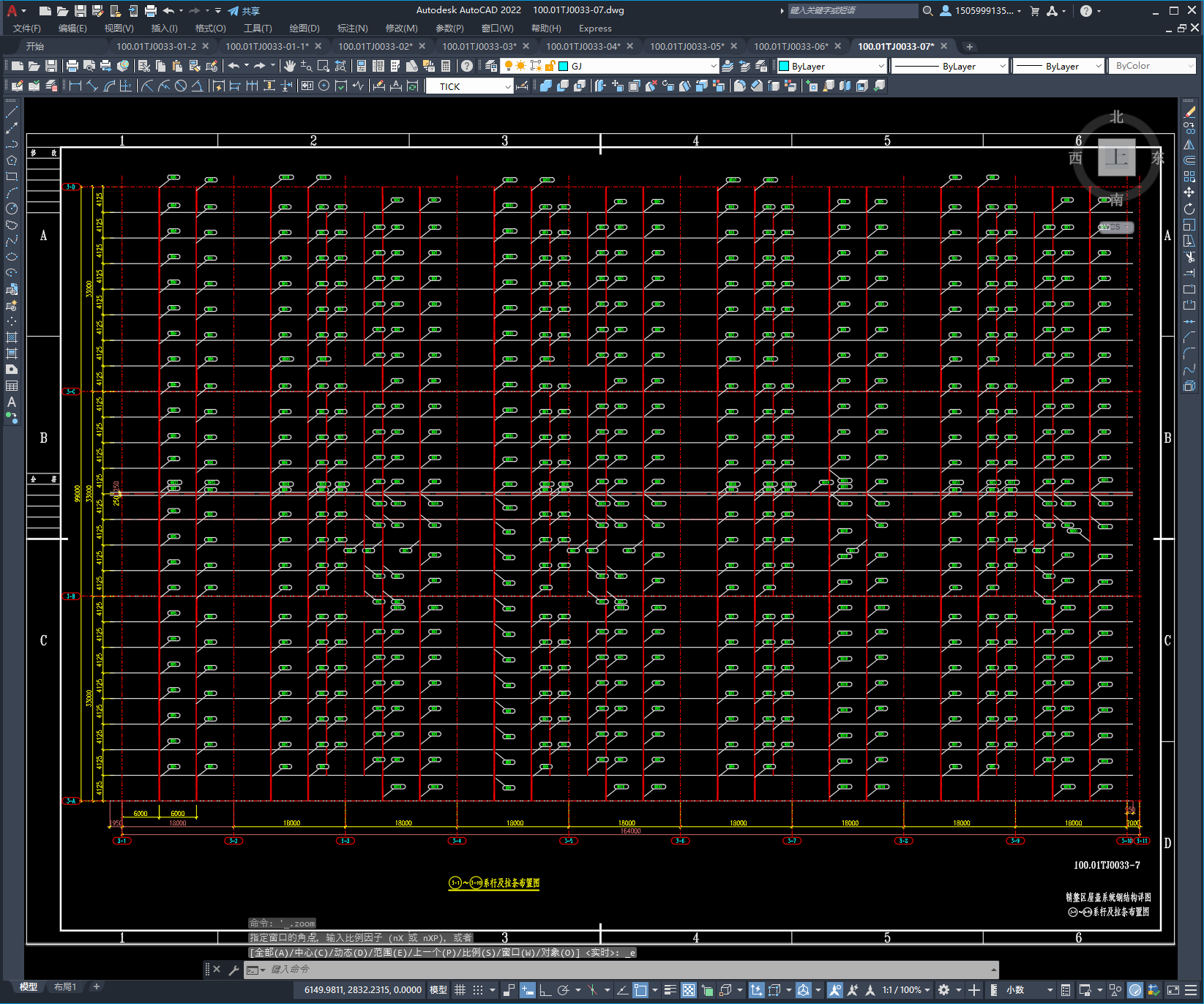Choose the Move tool in modify toolbar
This screenshot has height=1004, width=1204.
1189,192
